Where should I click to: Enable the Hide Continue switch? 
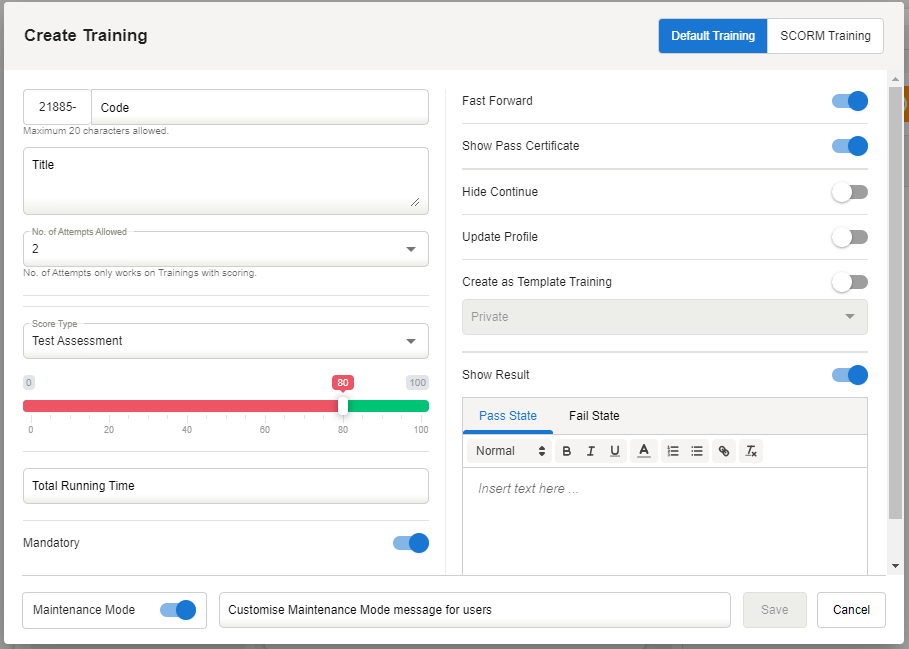tap(850, 192)
